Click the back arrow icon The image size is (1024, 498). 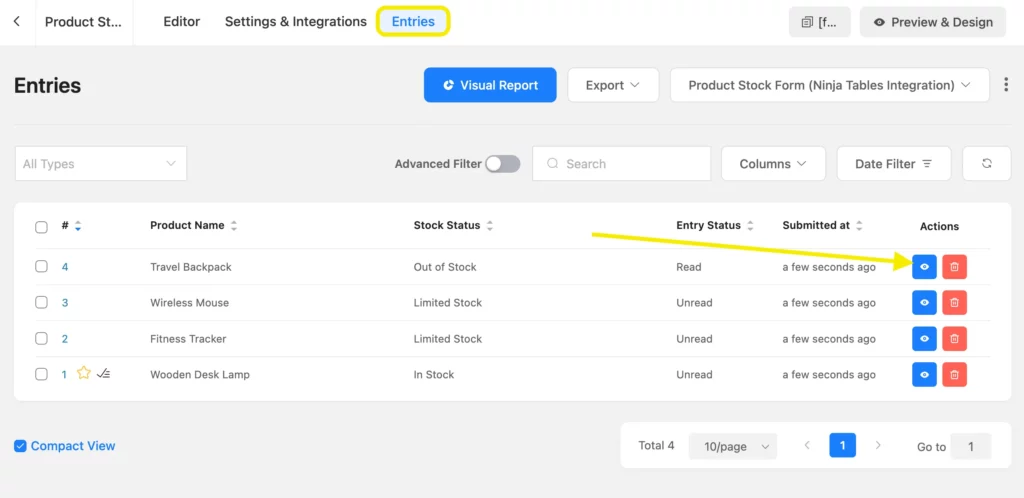17,21
